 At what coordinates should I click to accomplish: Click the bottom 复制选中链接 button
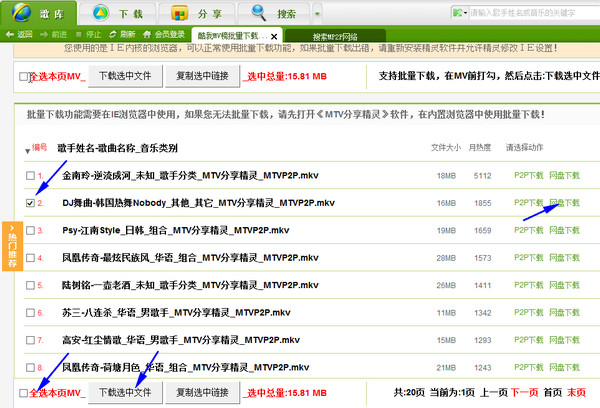coord(202,392)
